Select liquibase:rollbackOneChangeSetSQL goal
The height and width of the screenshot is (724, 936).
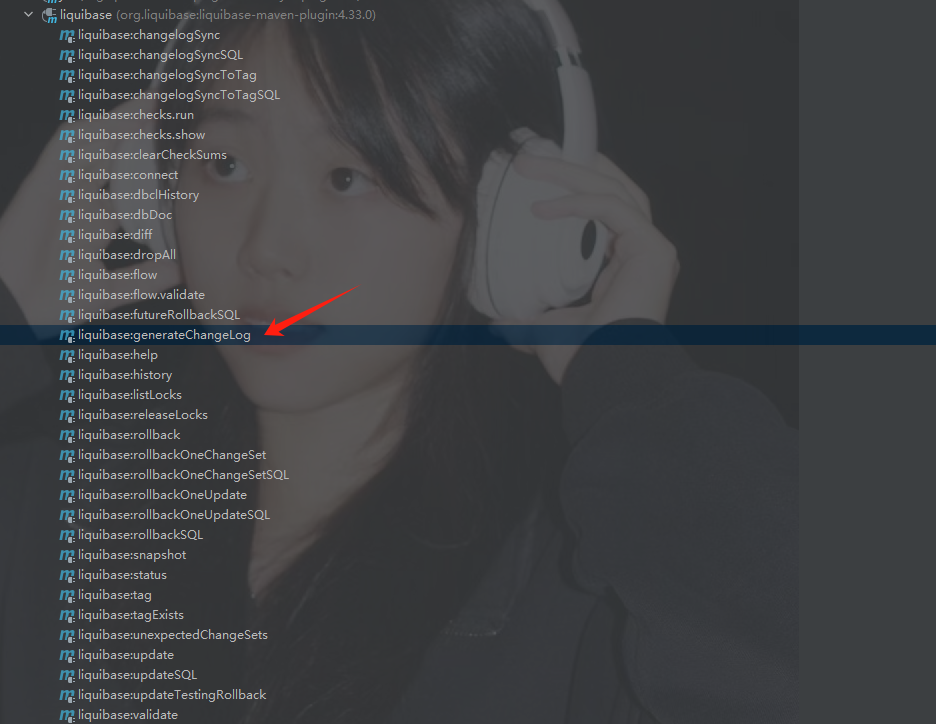click(183, 475)
